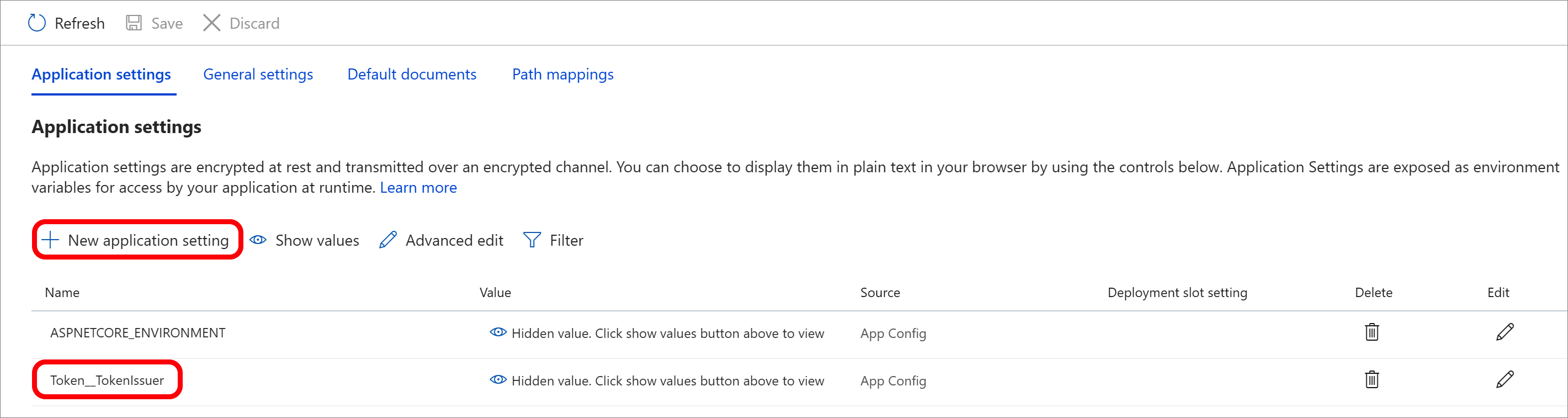
Task: Click the Save floppy disk icon
Action: click(x=134, y=23)
